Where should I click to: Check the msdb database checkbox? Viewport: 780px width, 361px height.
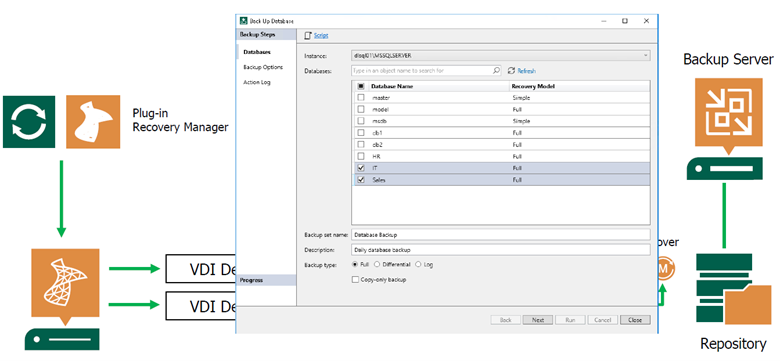click(361, 121)
